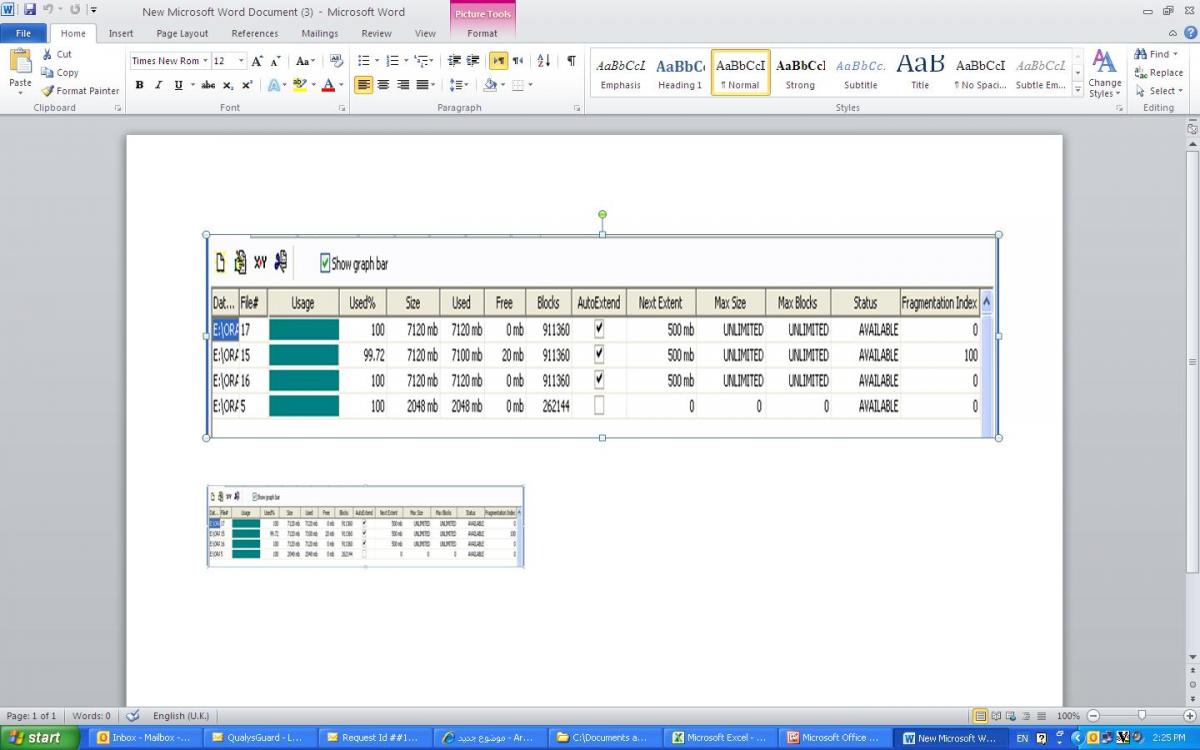1200x750 pixels.
Task: Click the Grow Font icon
Action: tap(257, 61)
